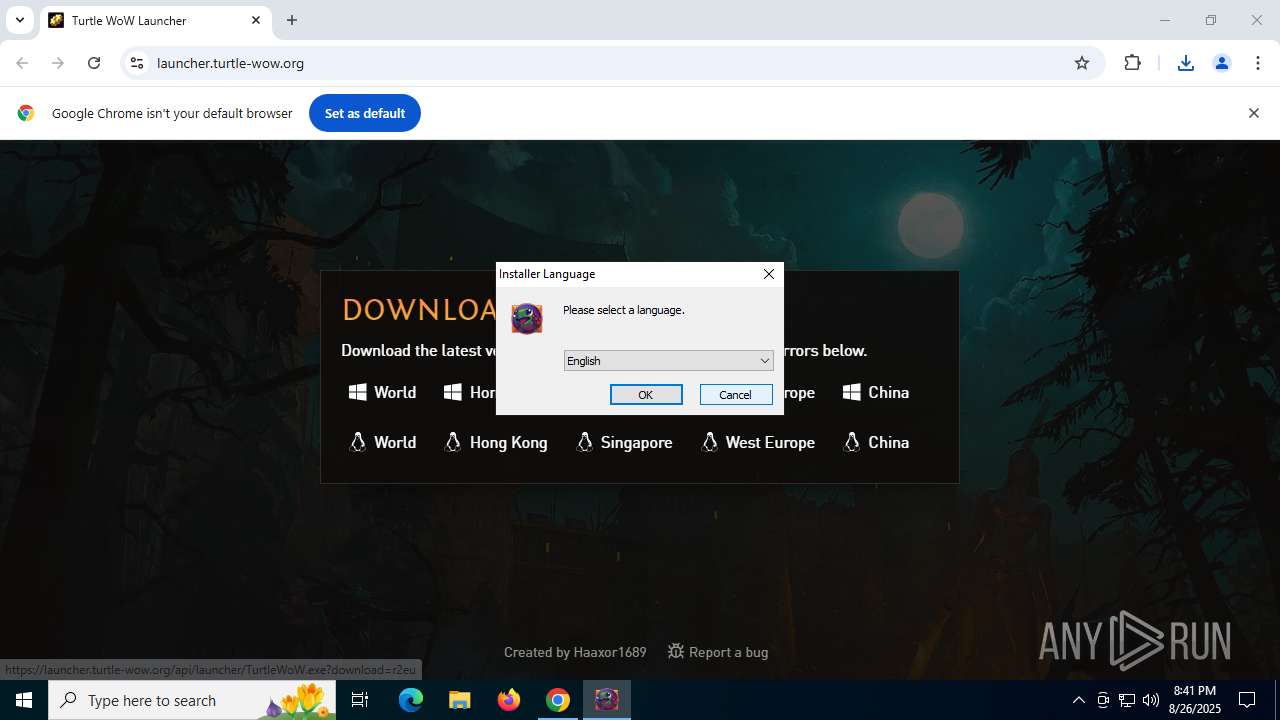Dismiss the default browser infobar
This screenshot has height=720, width=1280.
(x=1253, y=113)
